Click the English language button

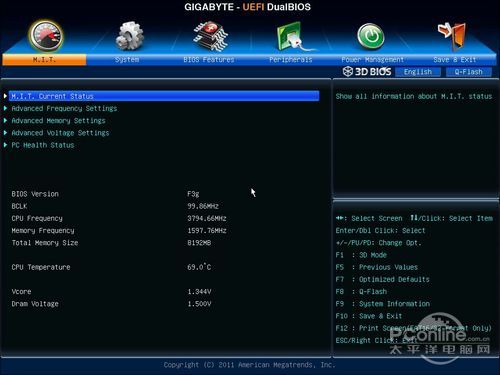pos(418,72)
